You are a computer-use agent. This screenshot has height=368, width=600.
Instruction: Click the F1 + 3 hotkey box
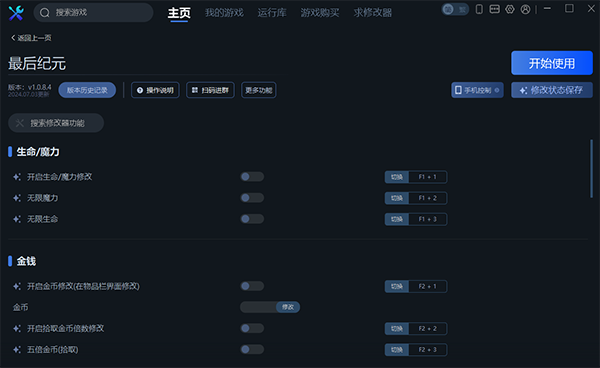[x=428, y=219]
